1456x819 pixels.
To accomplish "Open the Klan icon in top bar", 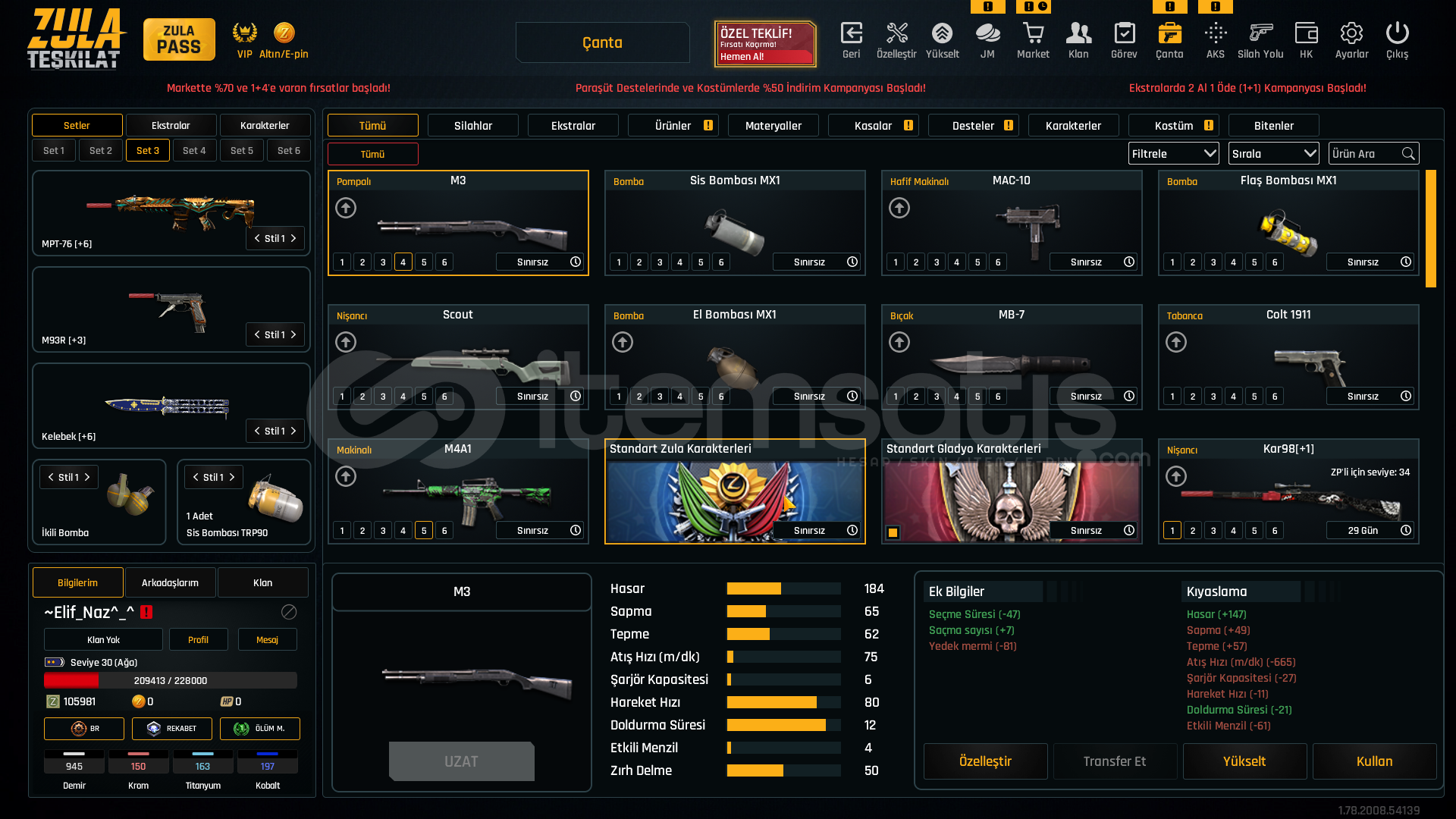I will pyautogui.click(x=1078, y=34).
